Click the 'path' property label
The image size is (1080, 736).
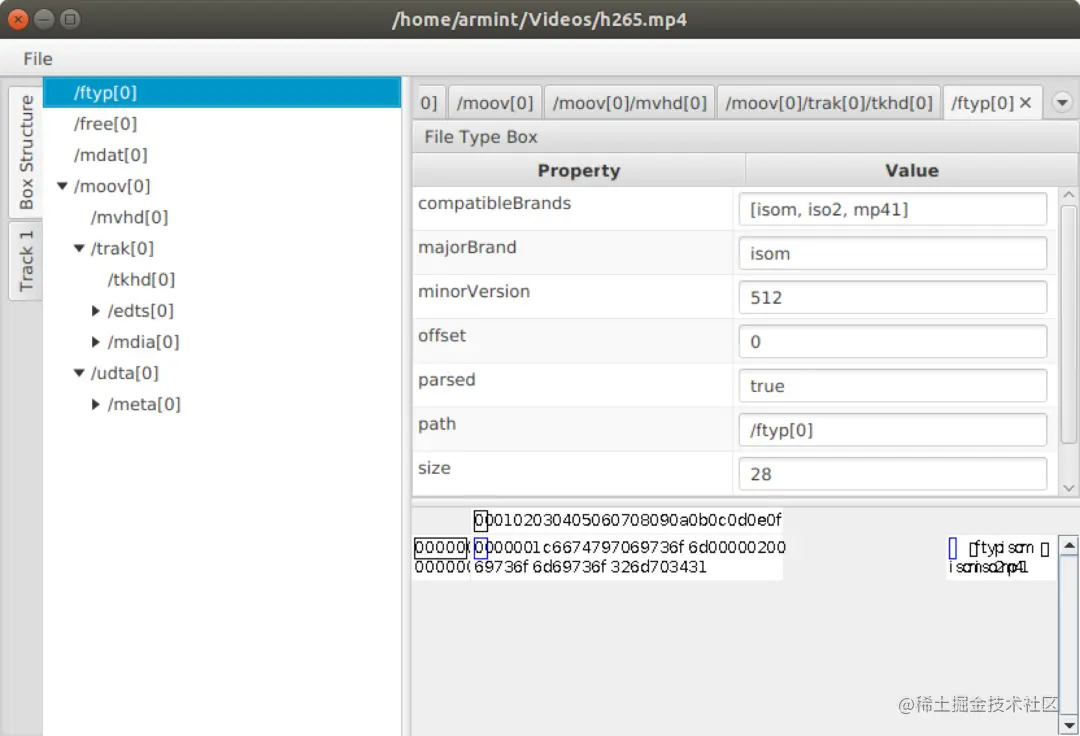[437, 423]
